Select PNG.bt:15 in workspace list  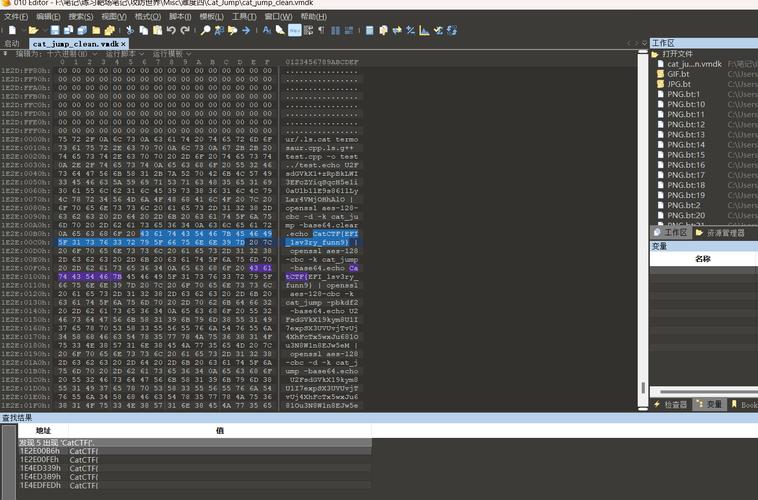686,155
